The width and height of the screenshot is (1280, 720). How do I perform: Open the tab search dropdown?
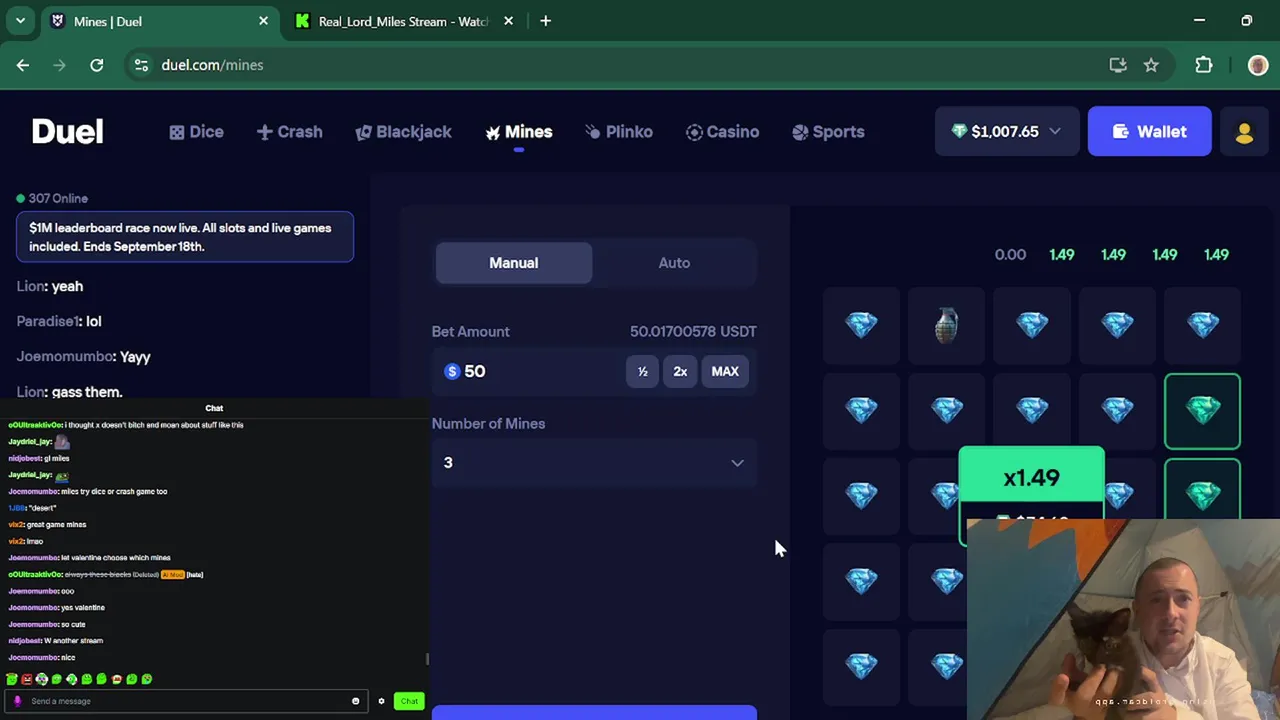coord(20,21)
